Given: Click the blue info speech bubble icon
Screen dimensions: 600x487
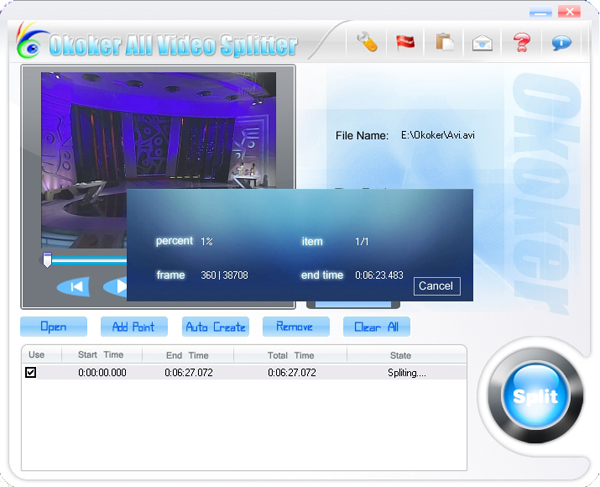Looking at the screenshot, I should 561,42.
